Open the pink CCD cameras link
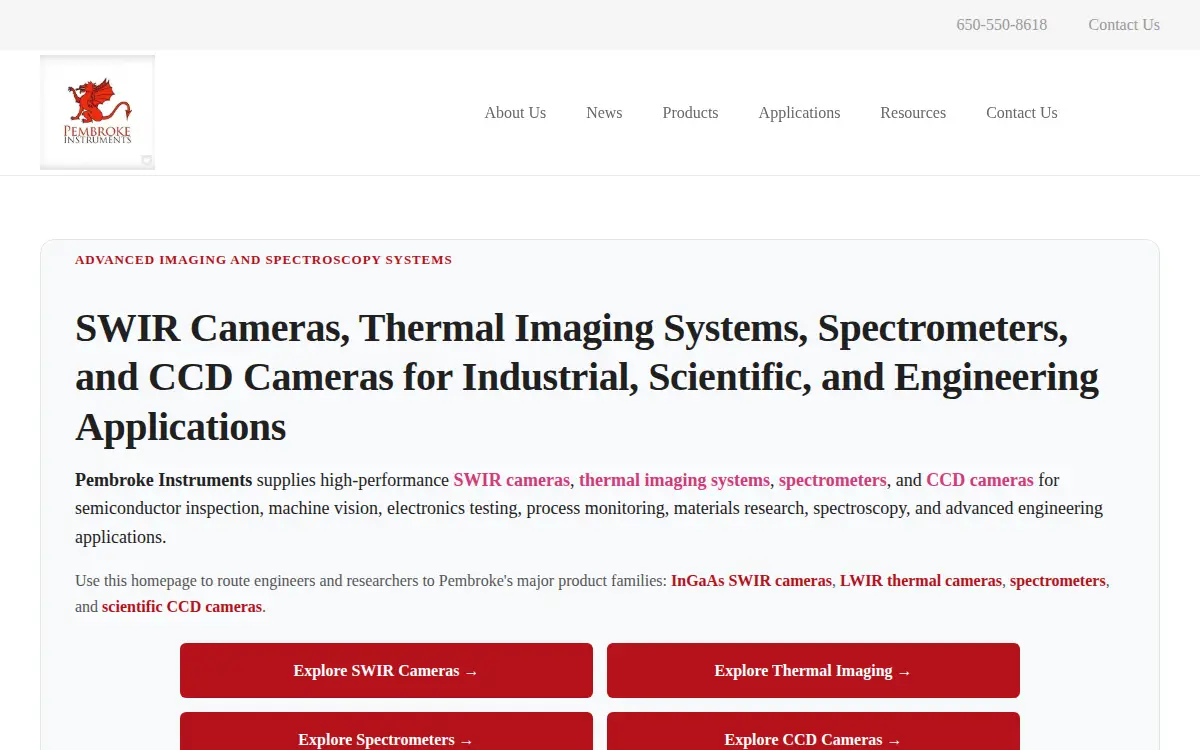This screenshot has height=750, width=1200. click(x=980, y=480)
